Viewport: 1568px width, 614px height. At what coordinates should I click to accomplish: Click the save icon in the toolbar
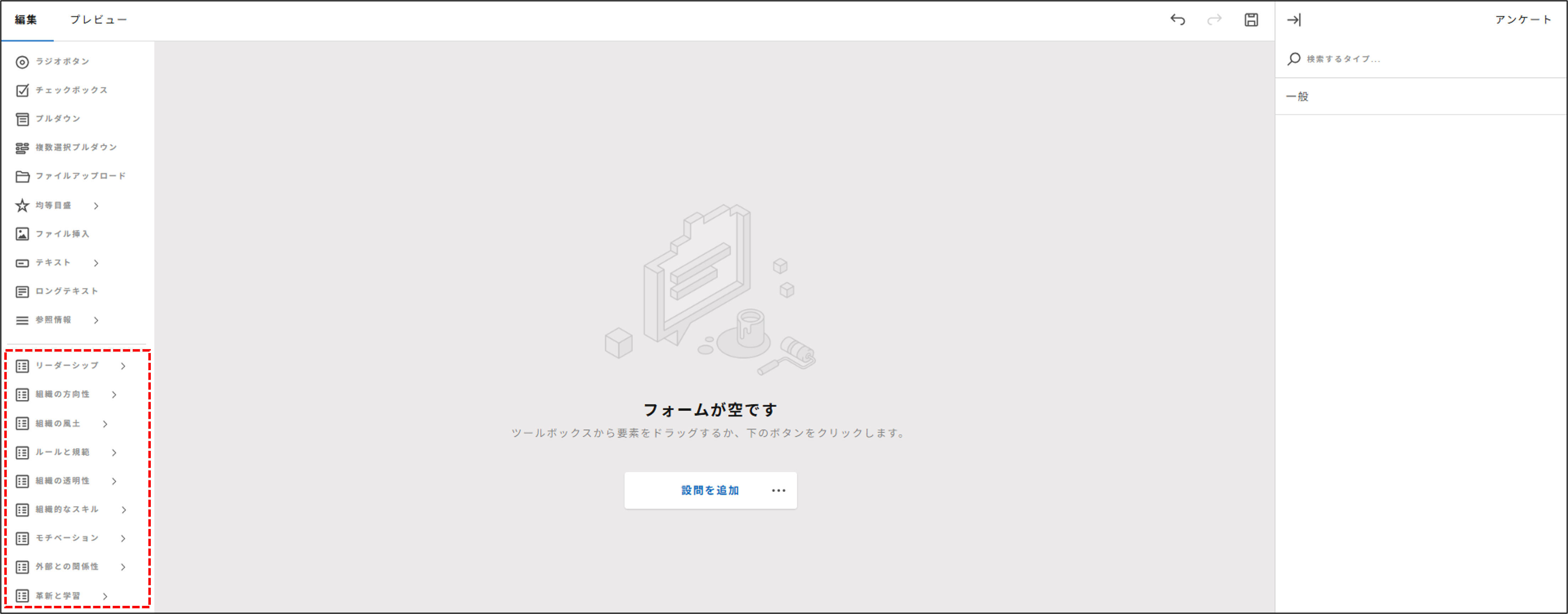(x=1251, y=20)
